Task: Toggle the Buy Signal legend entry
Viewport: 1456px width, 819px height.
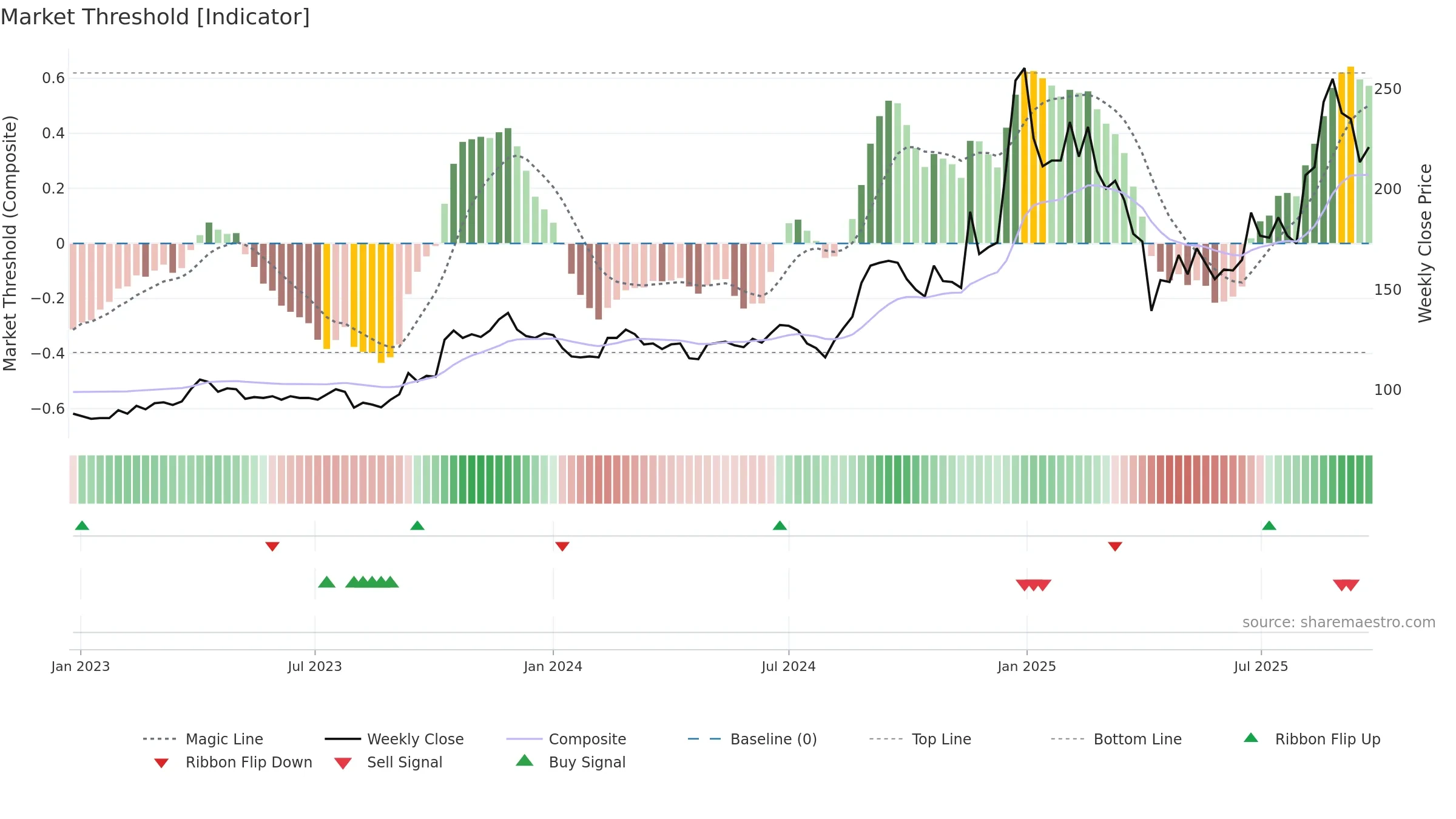Action: point(570,762)
